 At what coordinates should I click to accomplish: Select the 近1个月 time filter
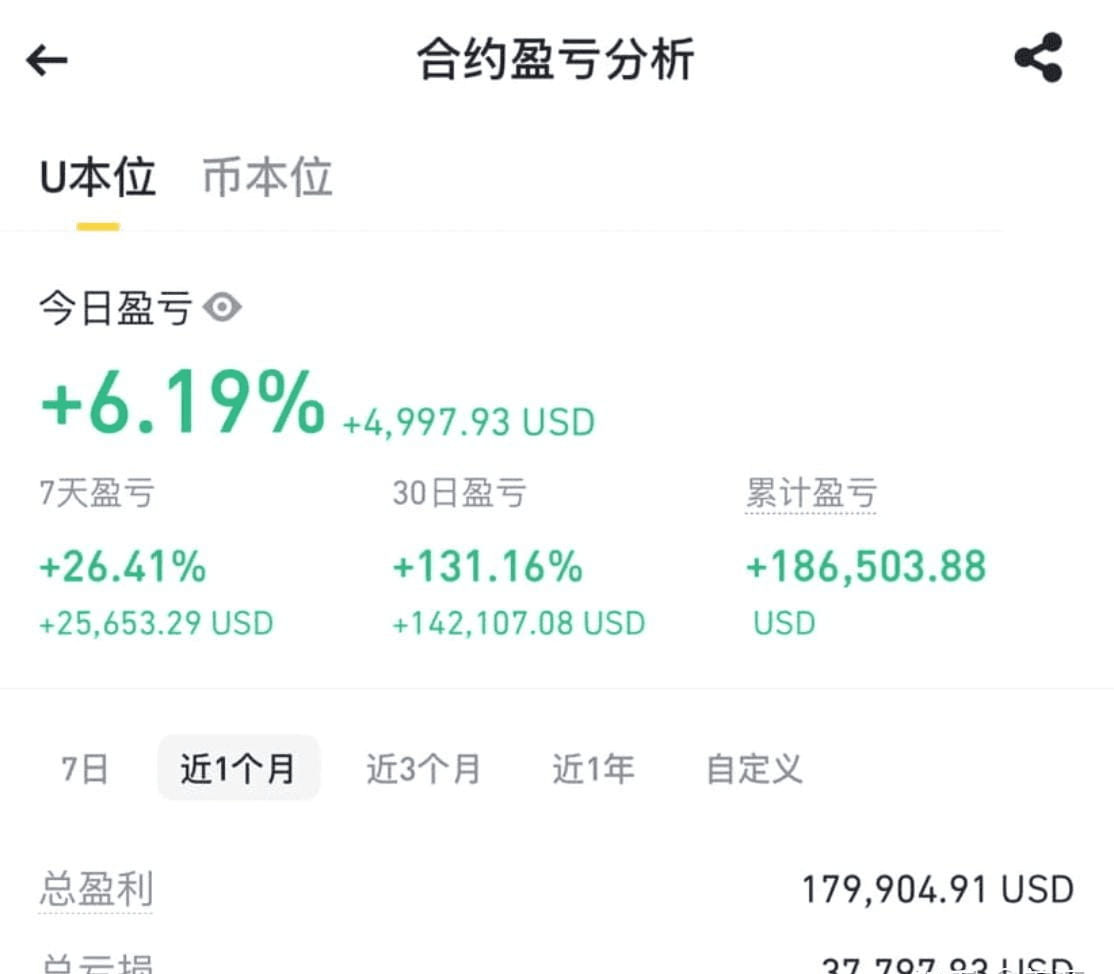[x=239, y=768]
